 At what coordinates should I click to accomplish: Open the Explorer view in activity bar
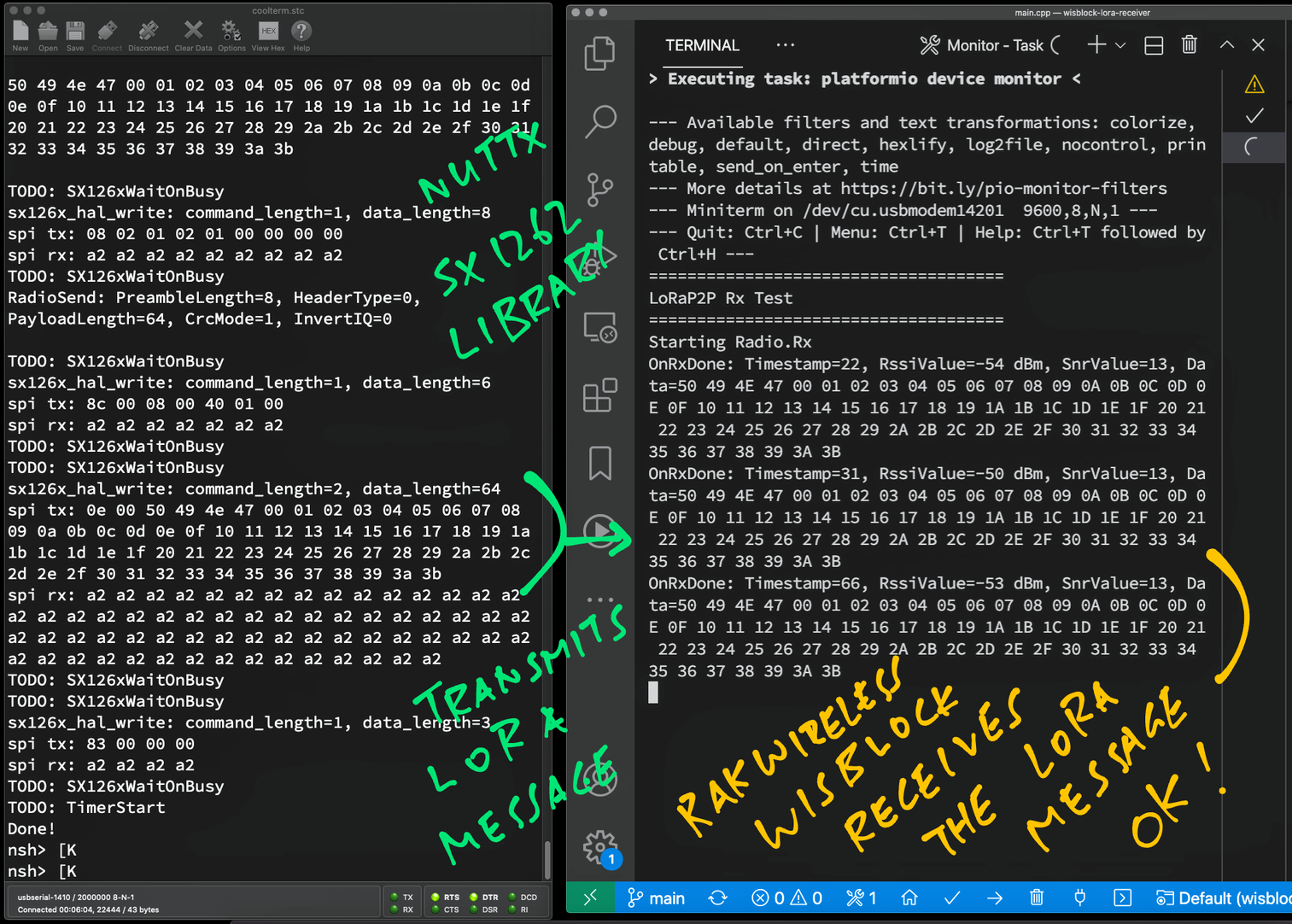tap(599, 54)
